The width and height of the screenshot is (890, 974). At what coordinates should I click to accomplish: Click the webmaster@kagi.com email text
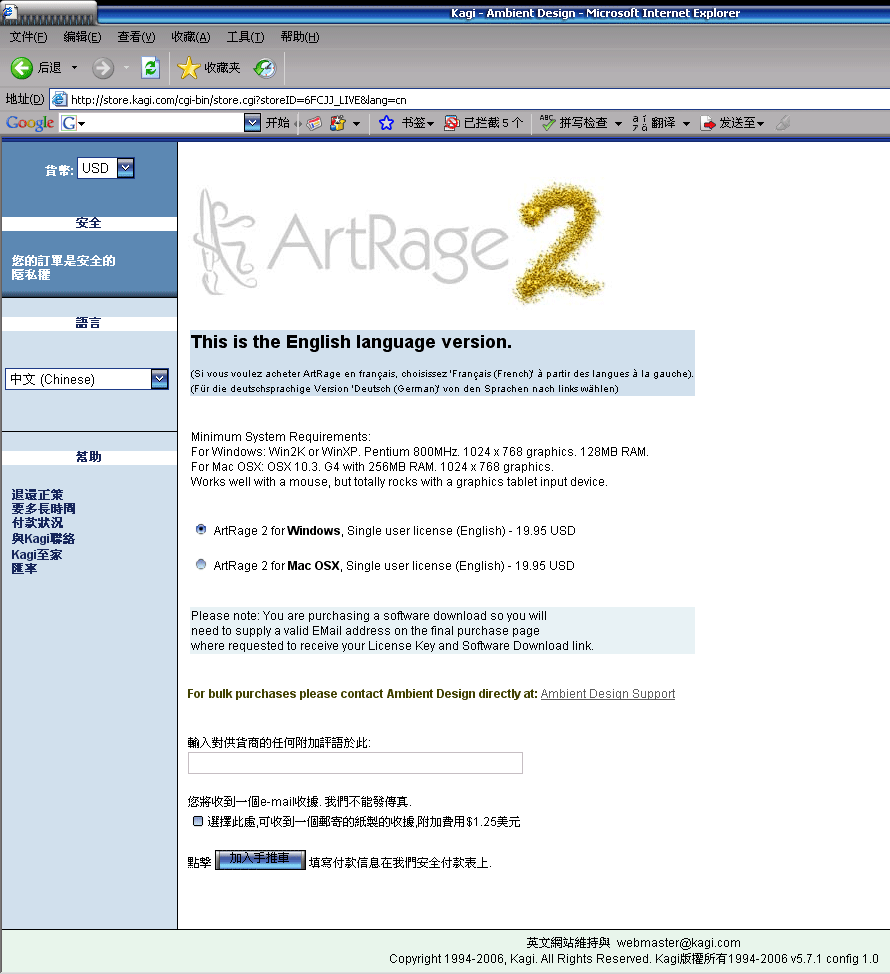point(678,943)
